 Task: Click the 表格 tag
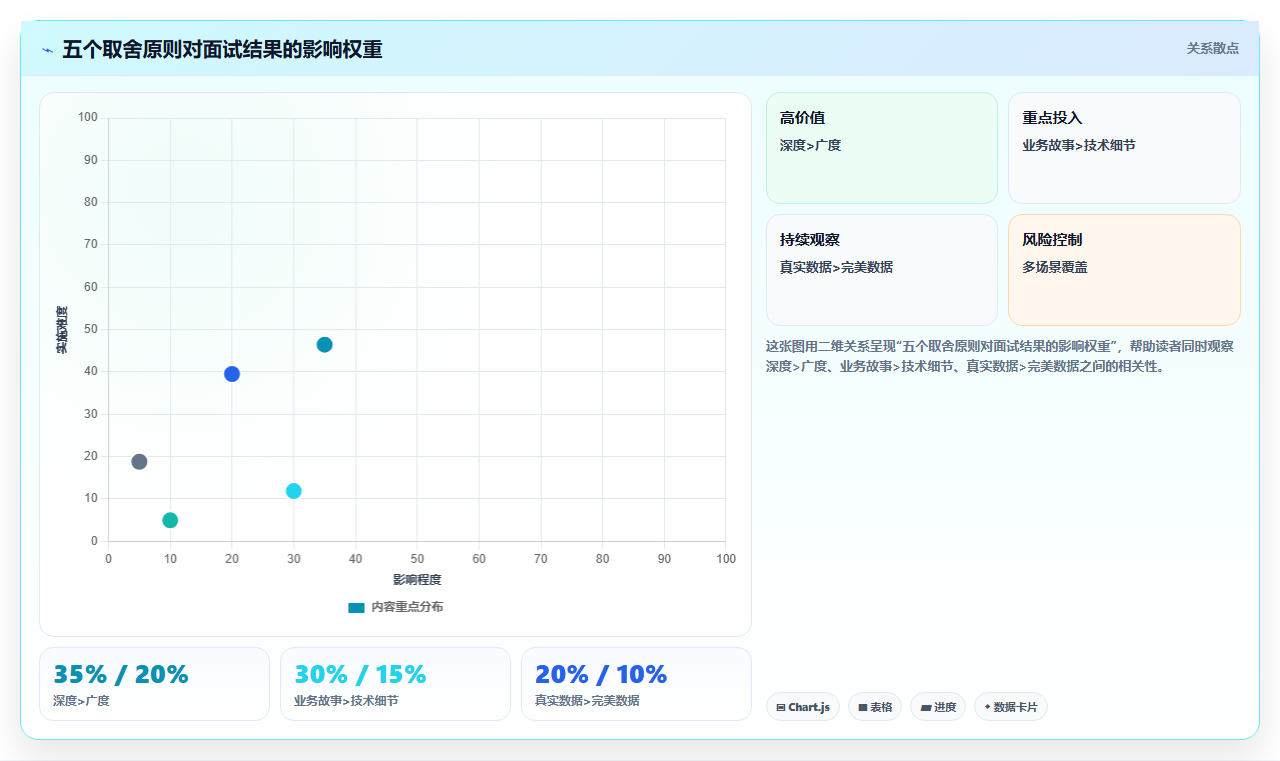click(875, 707)
